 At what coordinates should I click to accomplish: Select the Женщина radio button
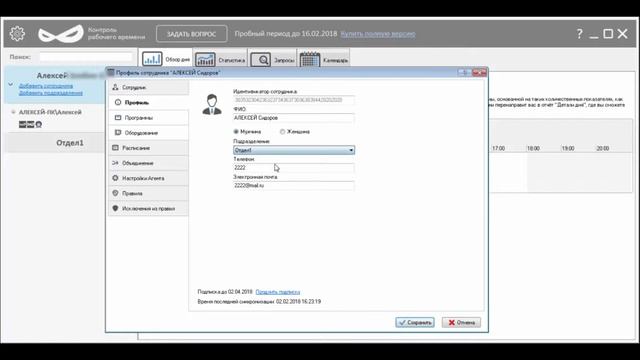(x=282, y=131)
